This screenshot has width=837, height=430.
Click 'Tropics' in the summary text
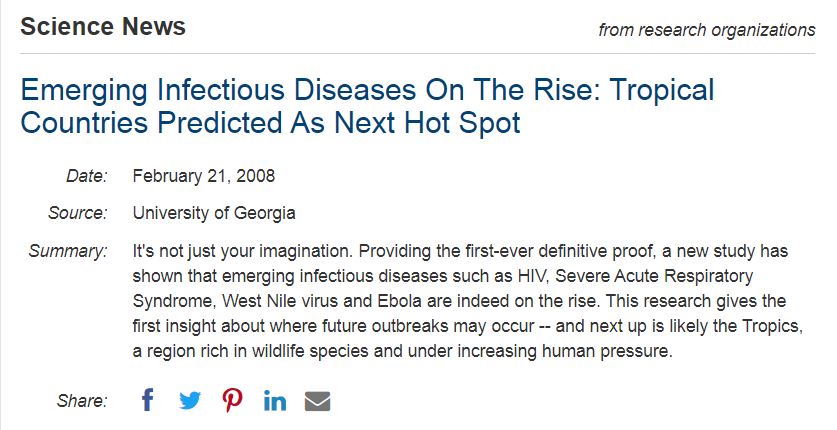pos(771,326)
